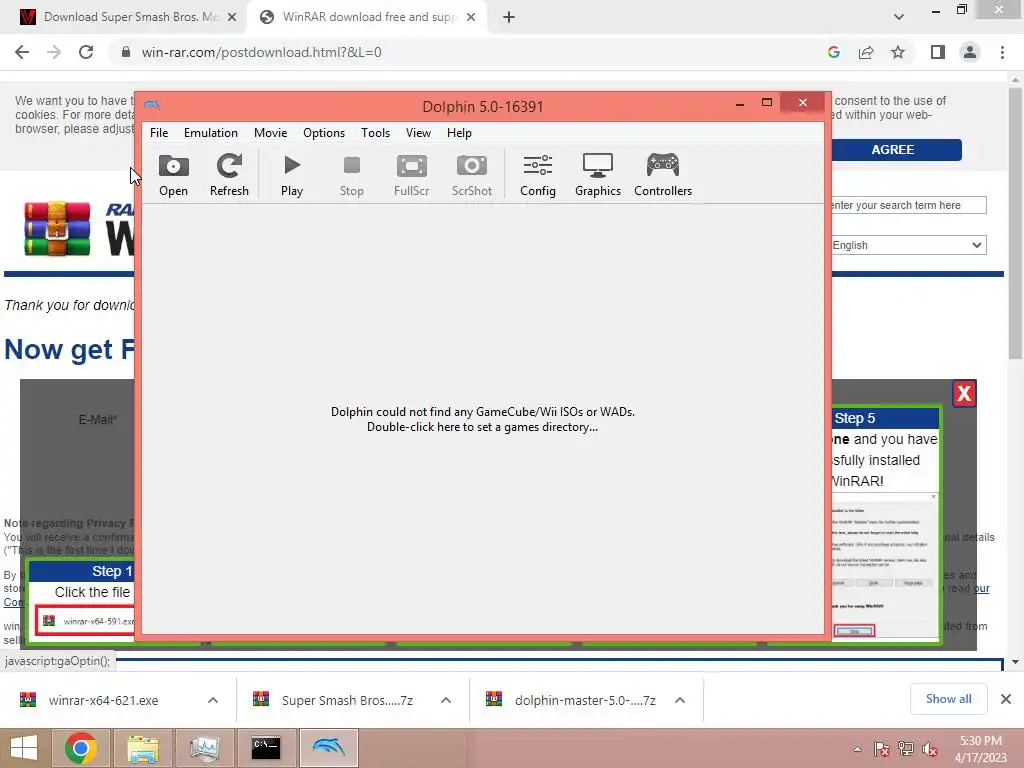Open the View menu
Screen dimensions: 1024x768
(x=418, y=133)
